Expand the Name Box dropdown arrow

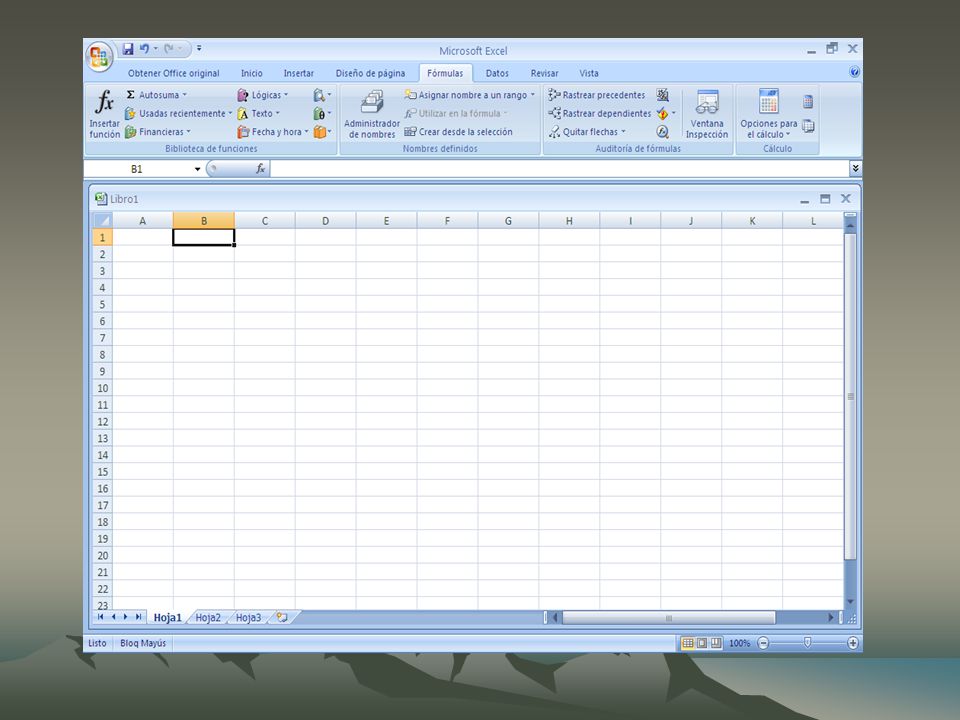[197, 169]
